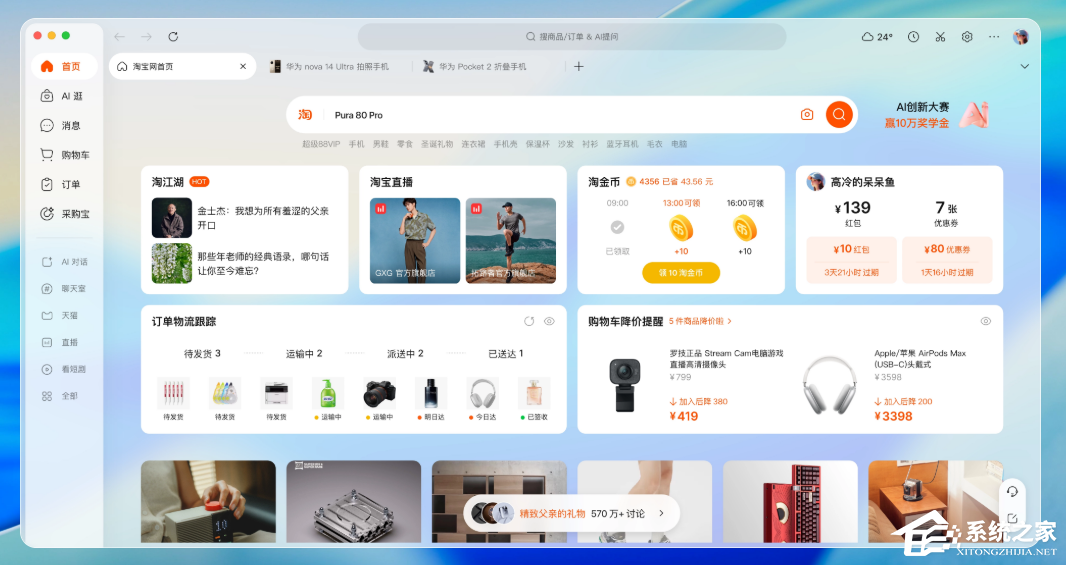Screen dimensions: 1066x565
Task: Open 购物车 shopping cart in sidebar
Action: (65, 155)
